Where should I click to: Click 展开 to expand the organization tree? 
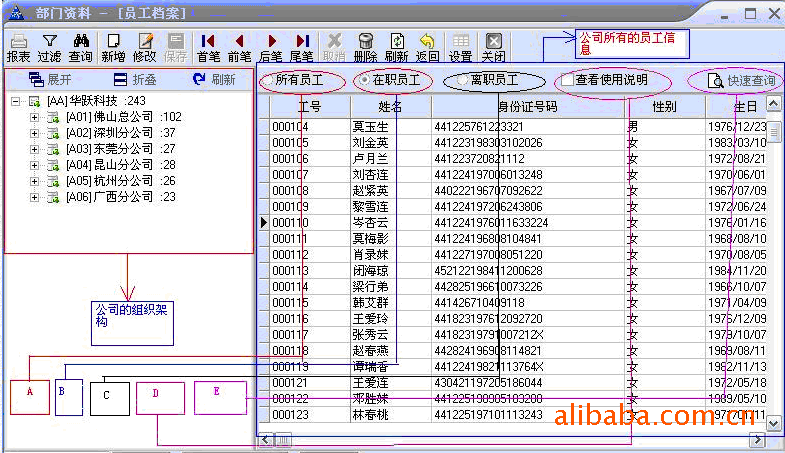click(50, 80)
